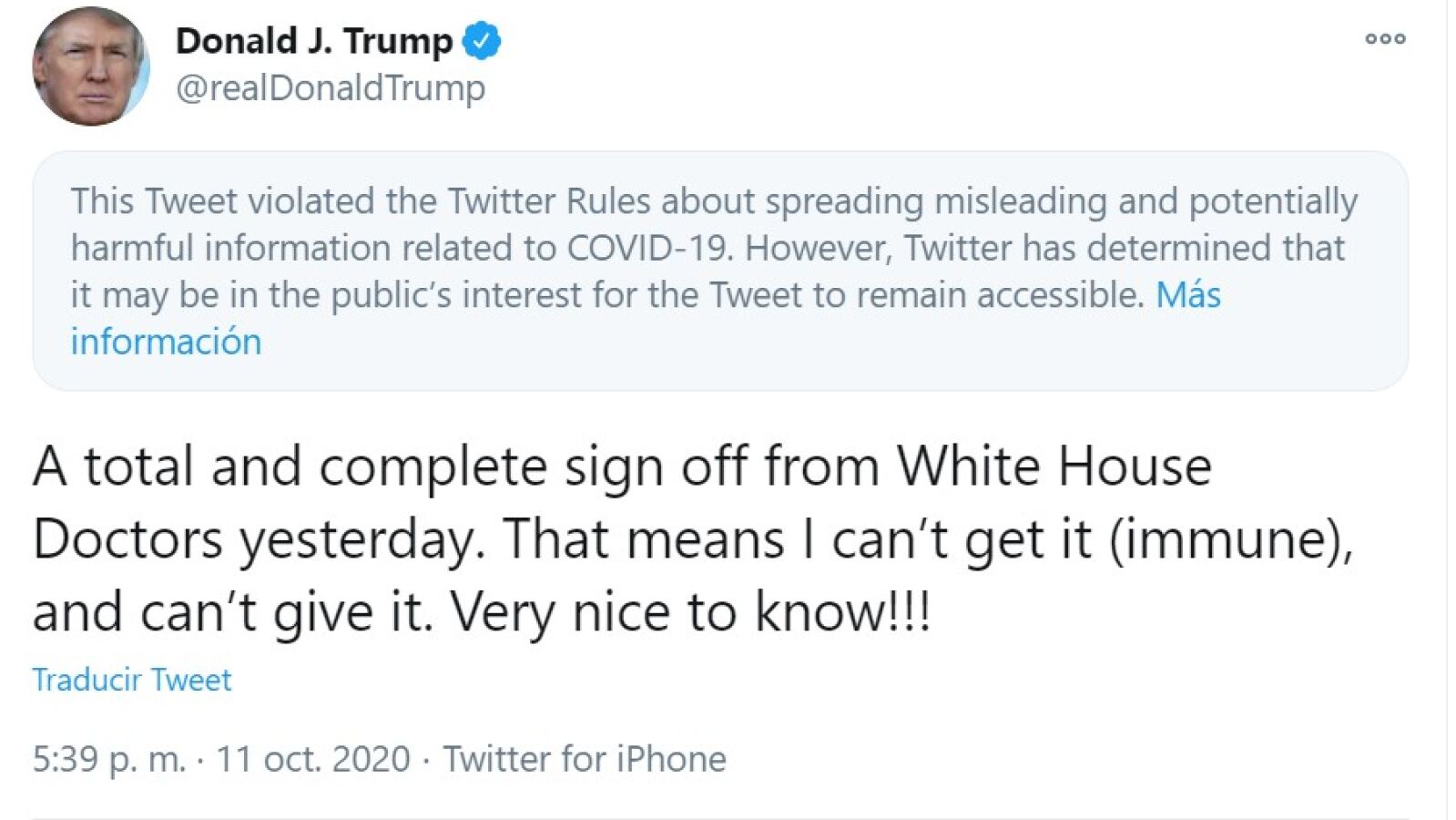The width and height of the screenshot is (1456, 820).
Task: Open the Donald J. Trump profile photo
Action: pos(90,67)
